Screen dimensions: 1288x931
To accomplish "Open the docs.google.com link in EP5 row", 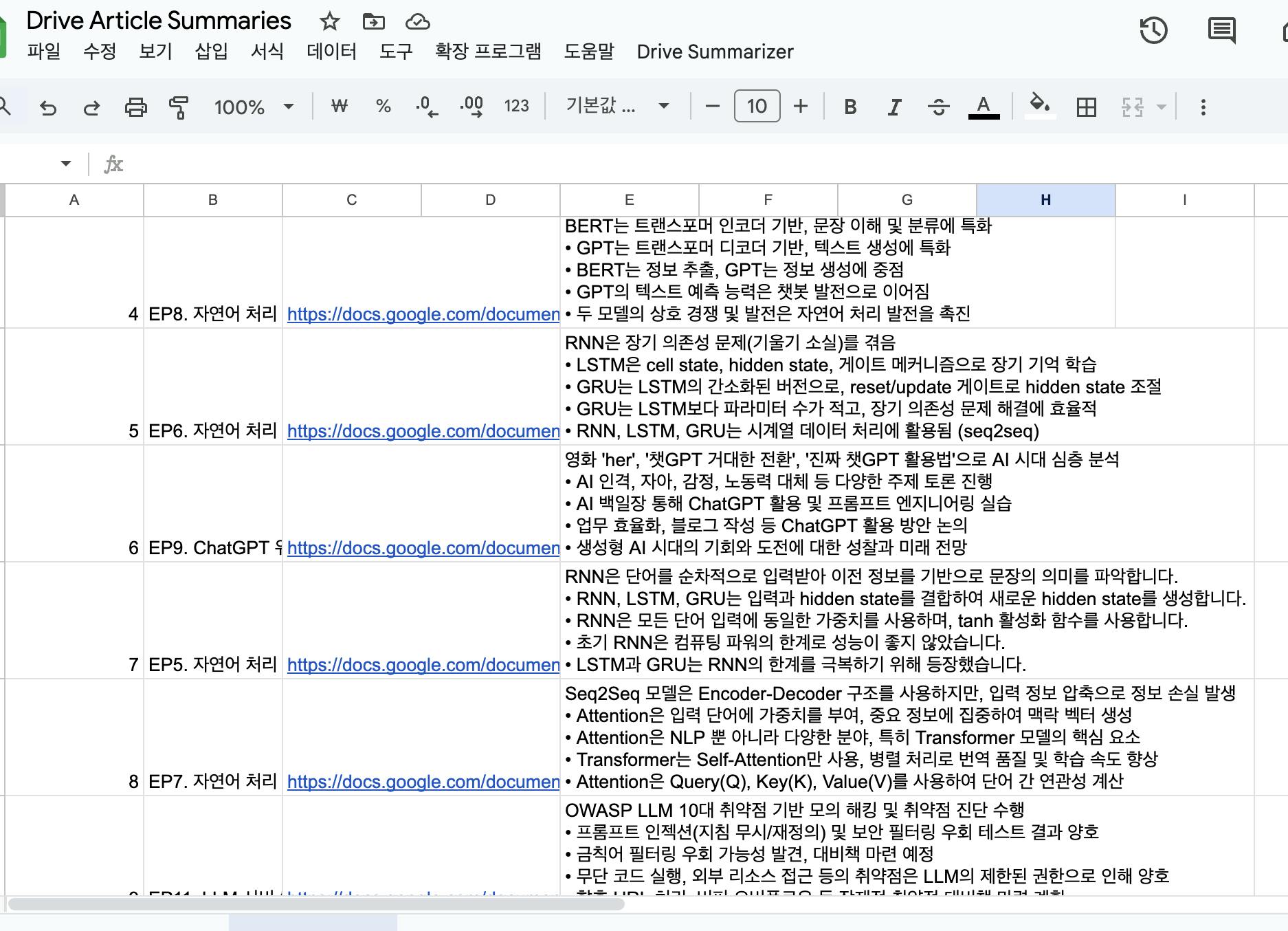I will (x=423, y=665).
